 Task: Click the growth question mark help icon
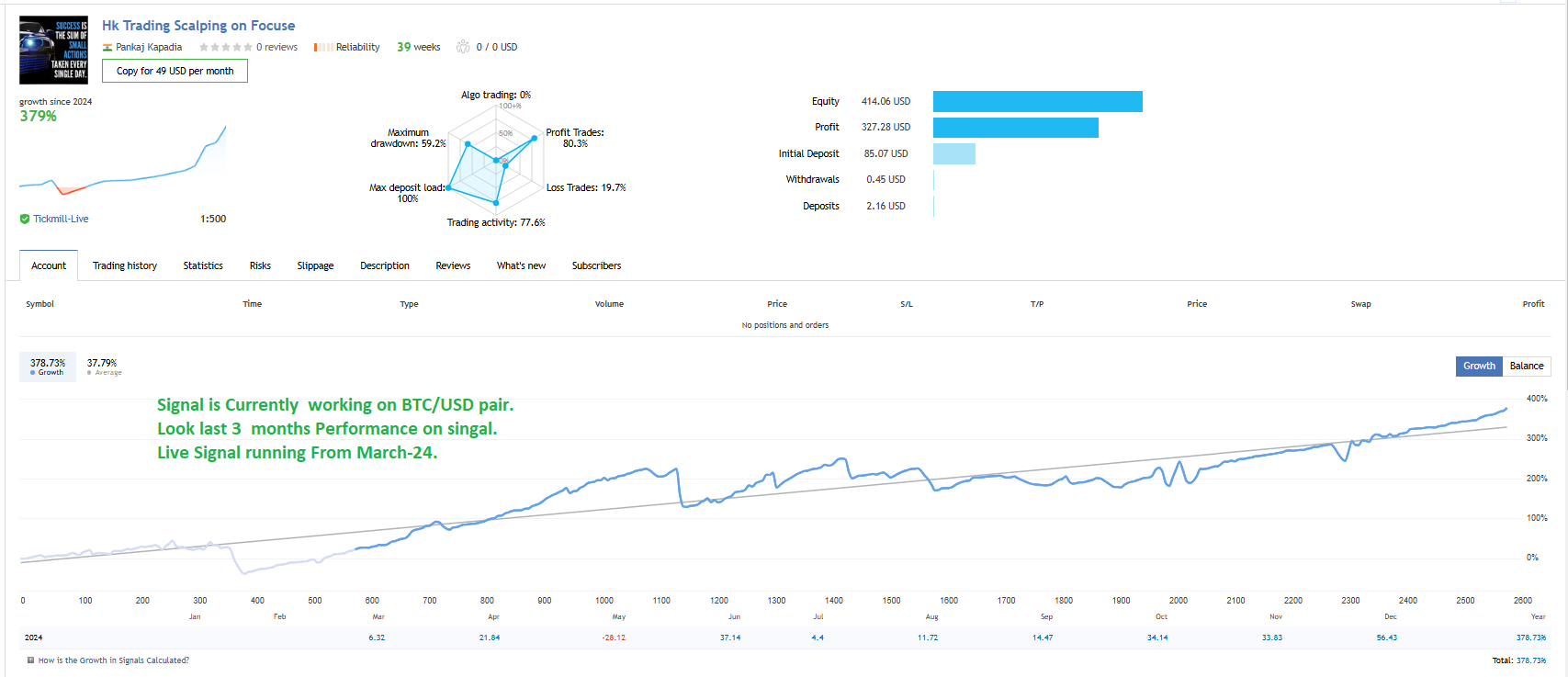30,660
